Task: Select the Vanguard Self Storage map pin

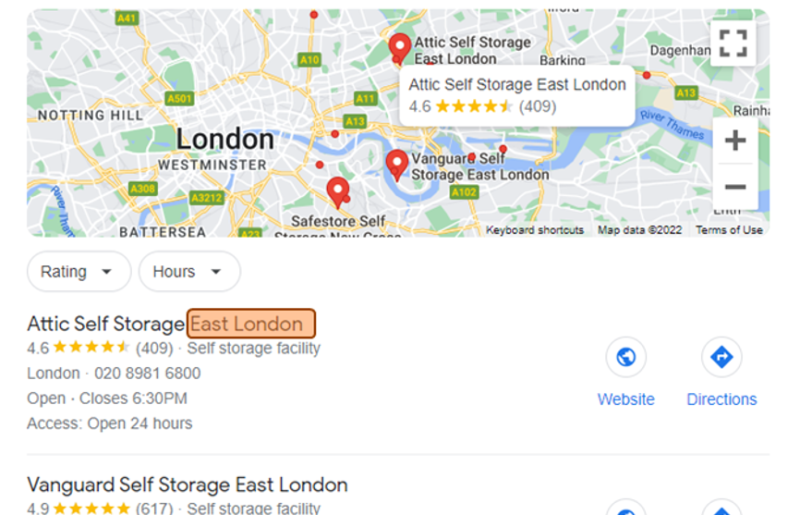Action: coord(396,165)
